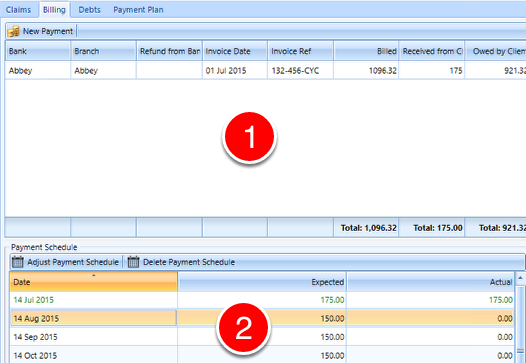Click the Delete Payment Schedule label
The image size is (526, 363).
point(189,262)
